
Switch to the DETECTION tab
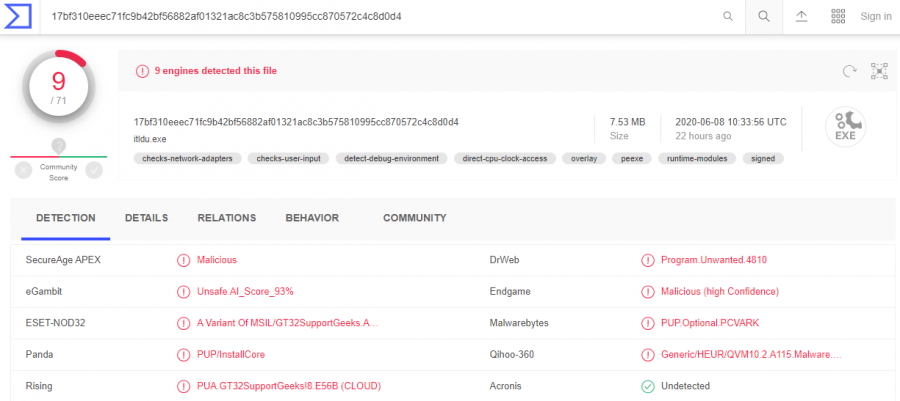coord(66,218)
